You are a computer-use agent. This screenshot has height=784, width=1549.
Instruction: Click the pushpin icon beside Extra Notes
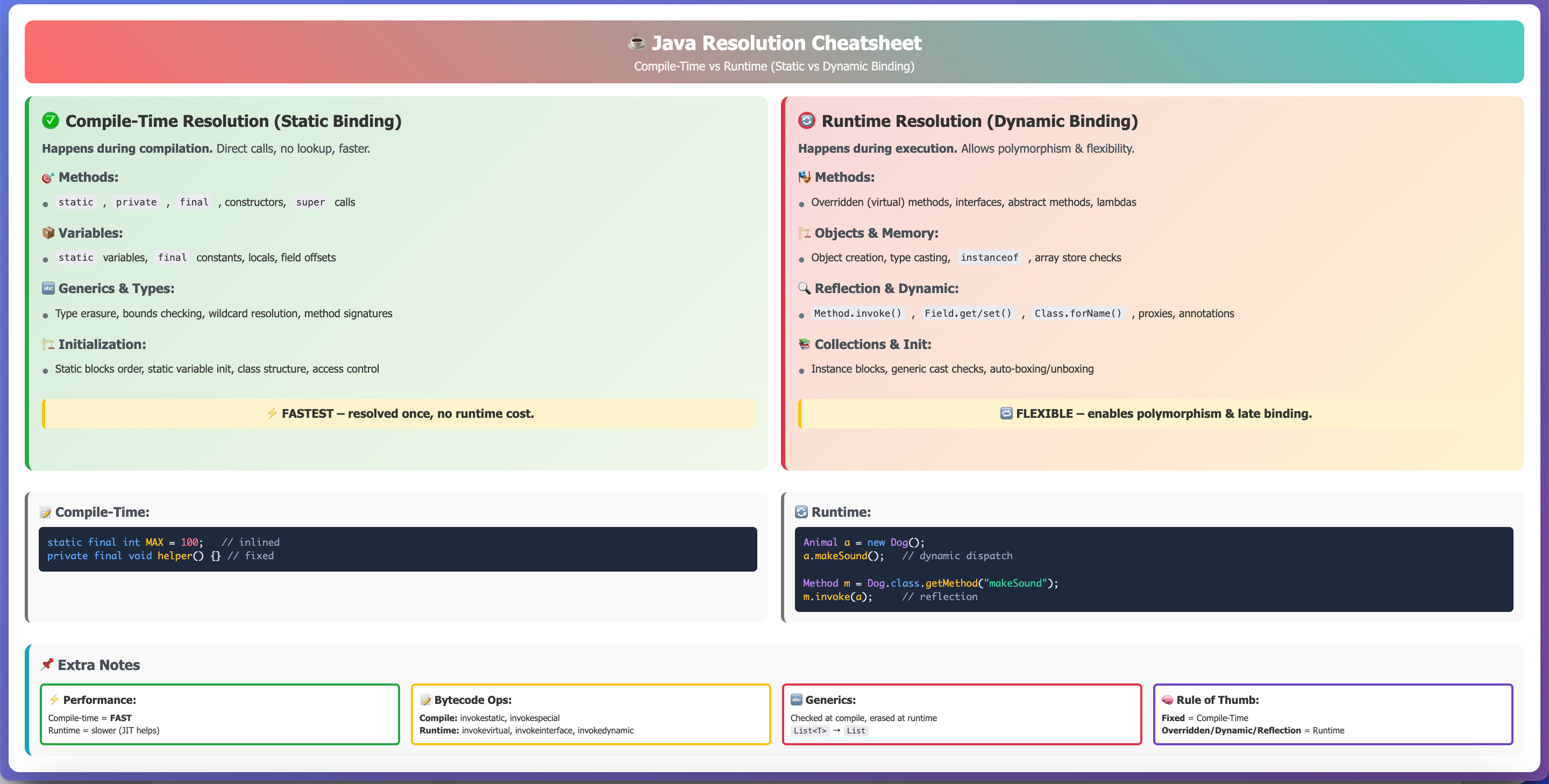tap(47, 664)
